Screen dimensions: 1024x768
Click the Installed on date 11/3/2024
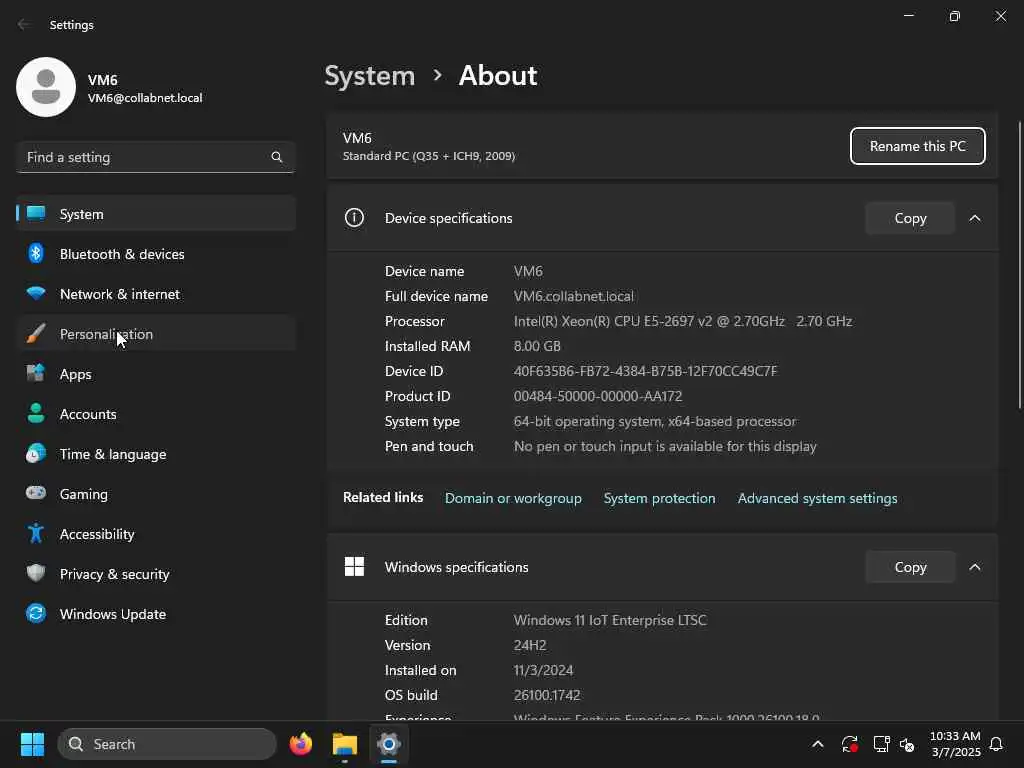tap(543, 670)
